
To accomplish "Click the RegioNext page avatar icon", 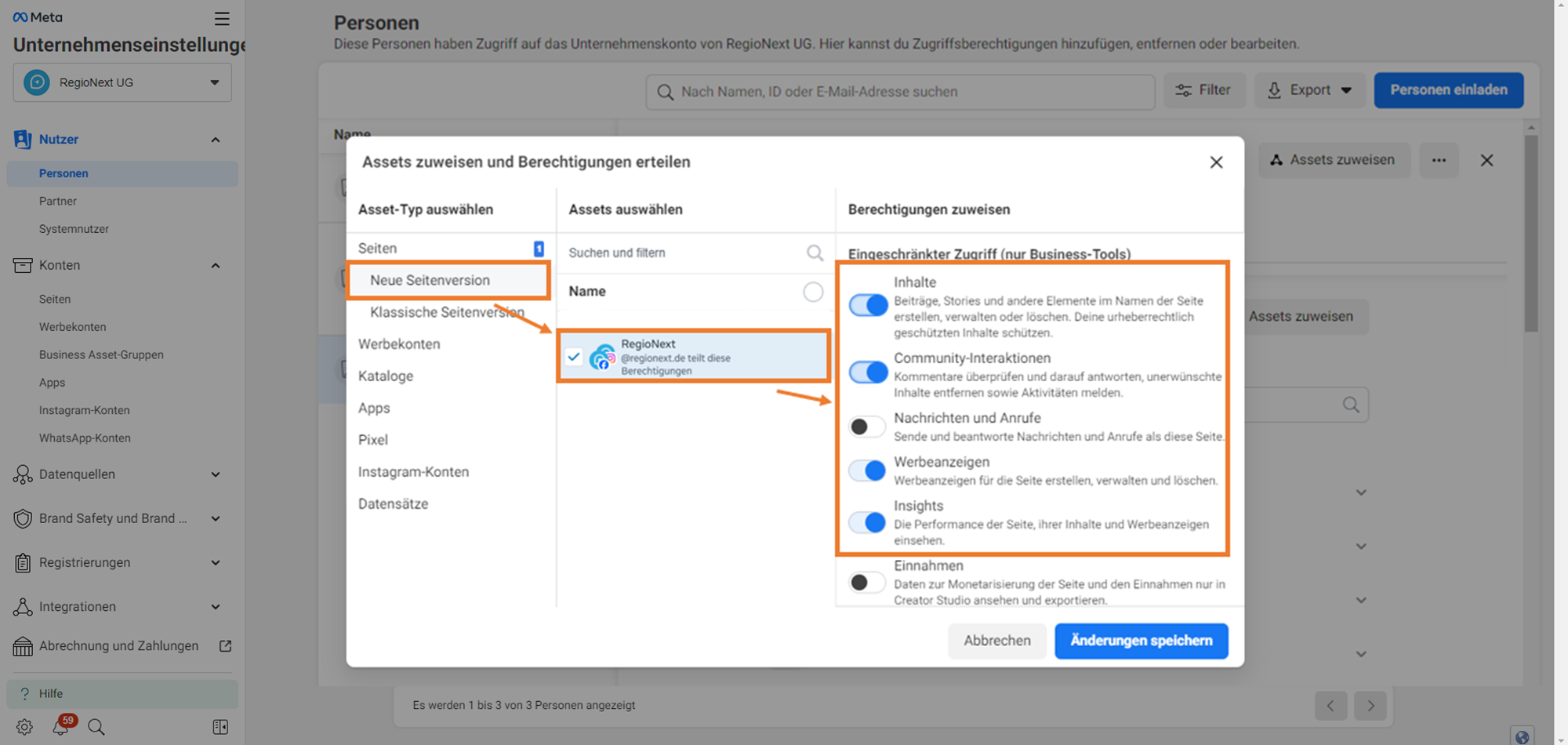I will (602, 357).
